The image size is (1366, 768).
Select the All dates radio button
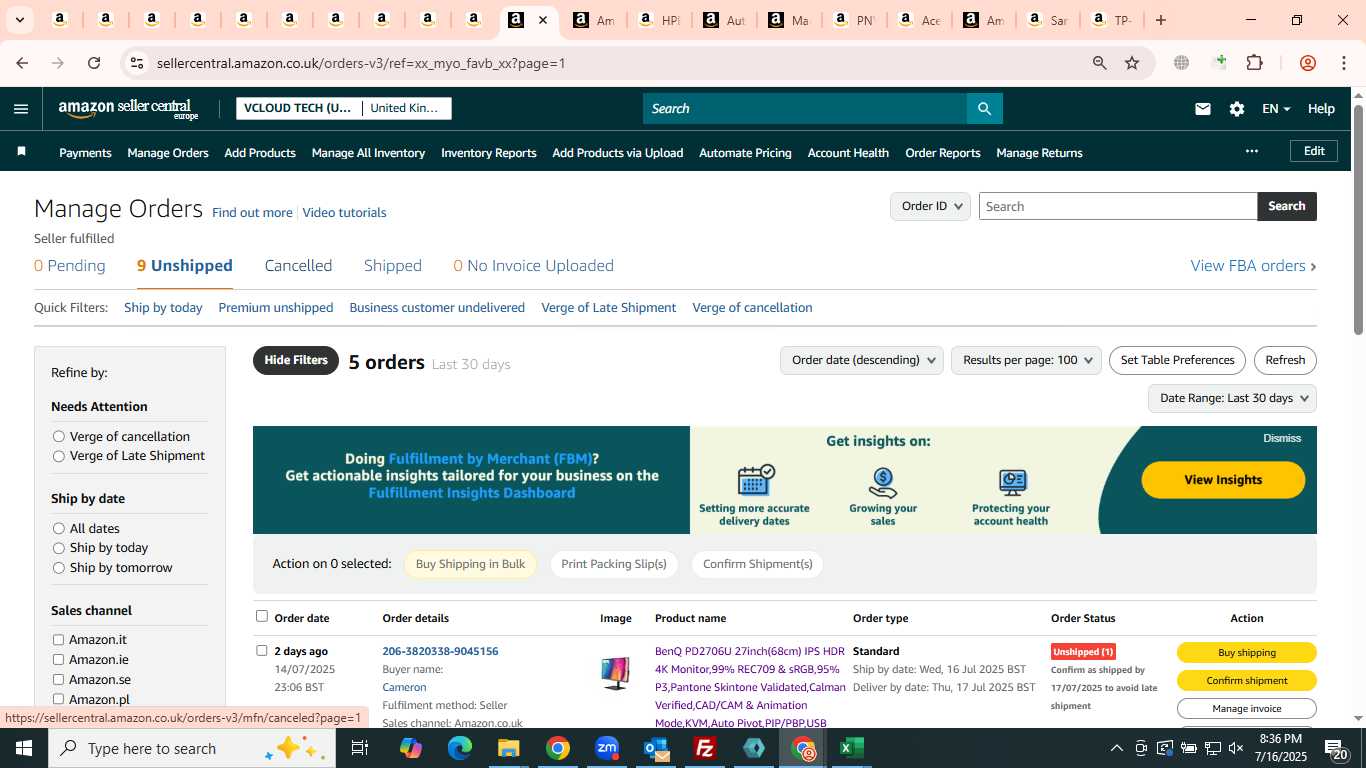[x=59, y=528]
